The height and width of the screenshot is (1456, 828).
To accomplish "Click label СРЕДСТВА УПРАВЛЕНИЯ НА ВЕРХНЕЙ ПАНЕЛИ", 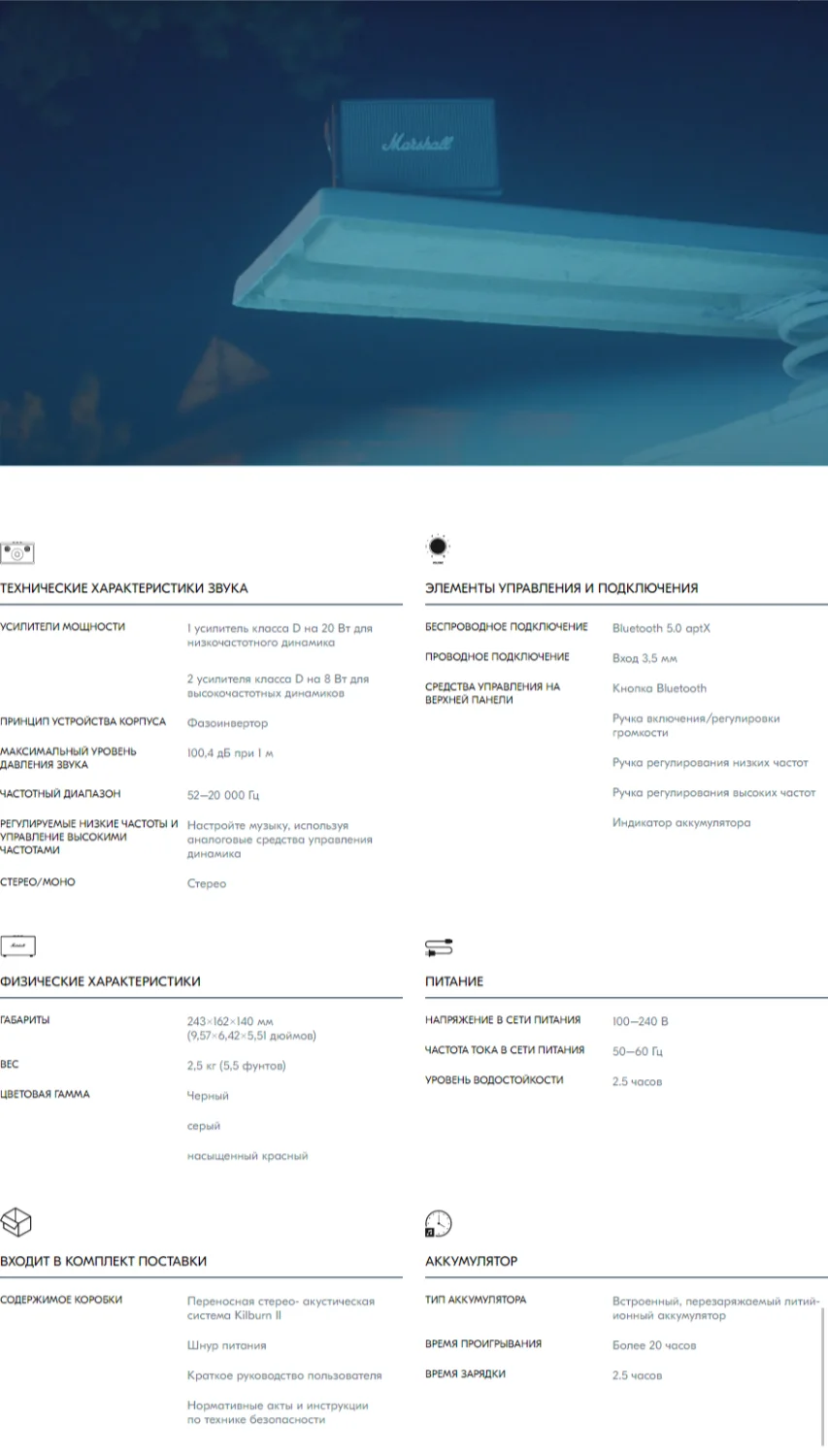I will pos(493,693).
